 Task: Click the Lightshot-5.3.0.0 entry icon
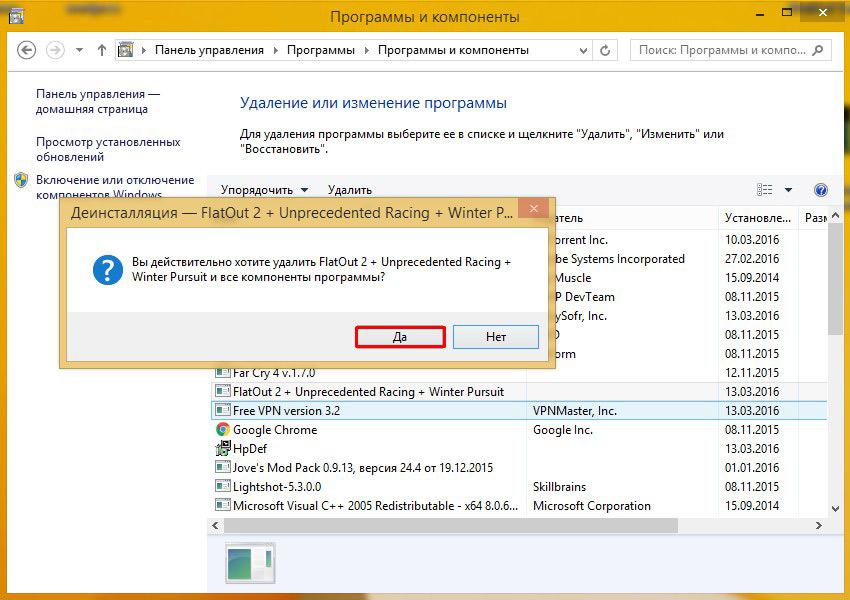click(x=223, y=487)
